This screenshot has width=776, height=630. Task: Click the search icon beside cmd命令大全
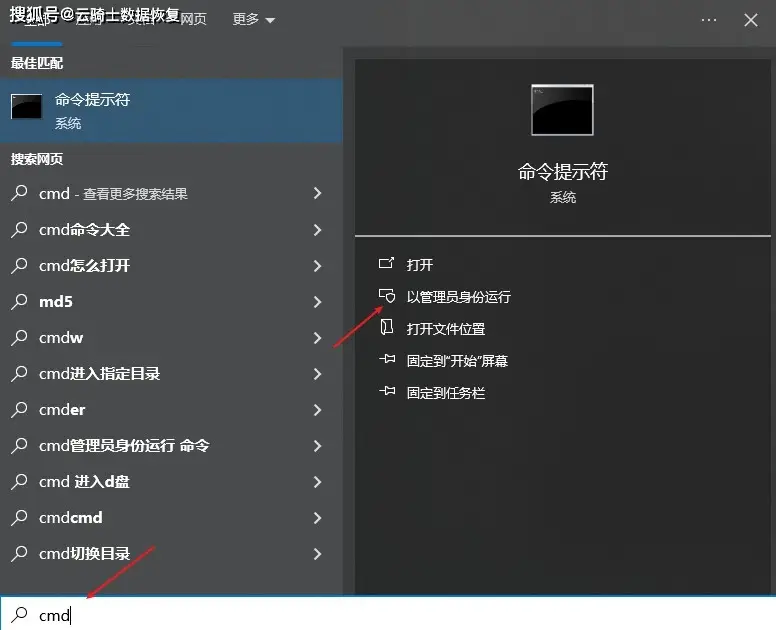[19, 229]
